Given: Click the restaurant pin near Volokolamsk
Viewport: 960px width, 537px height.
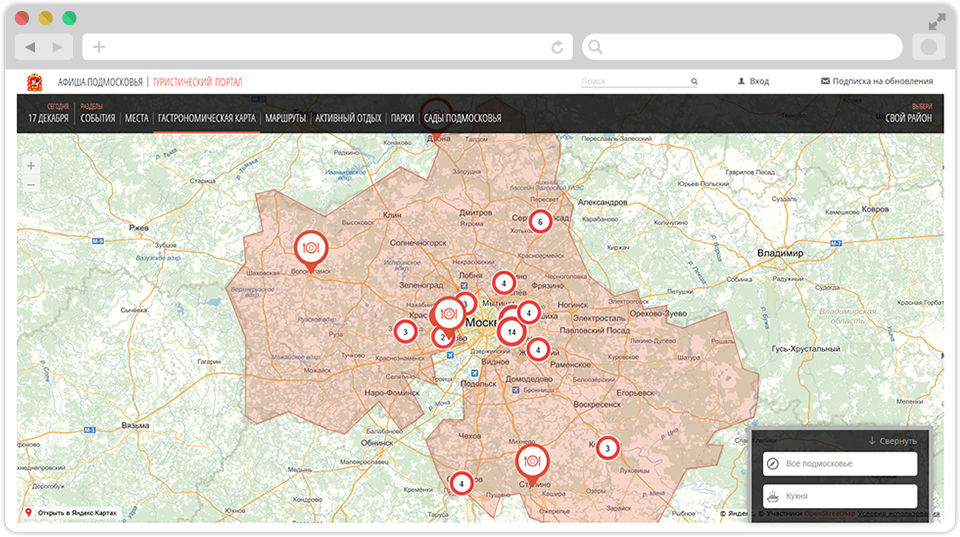Looking at the screenshot, I should 309,246.
